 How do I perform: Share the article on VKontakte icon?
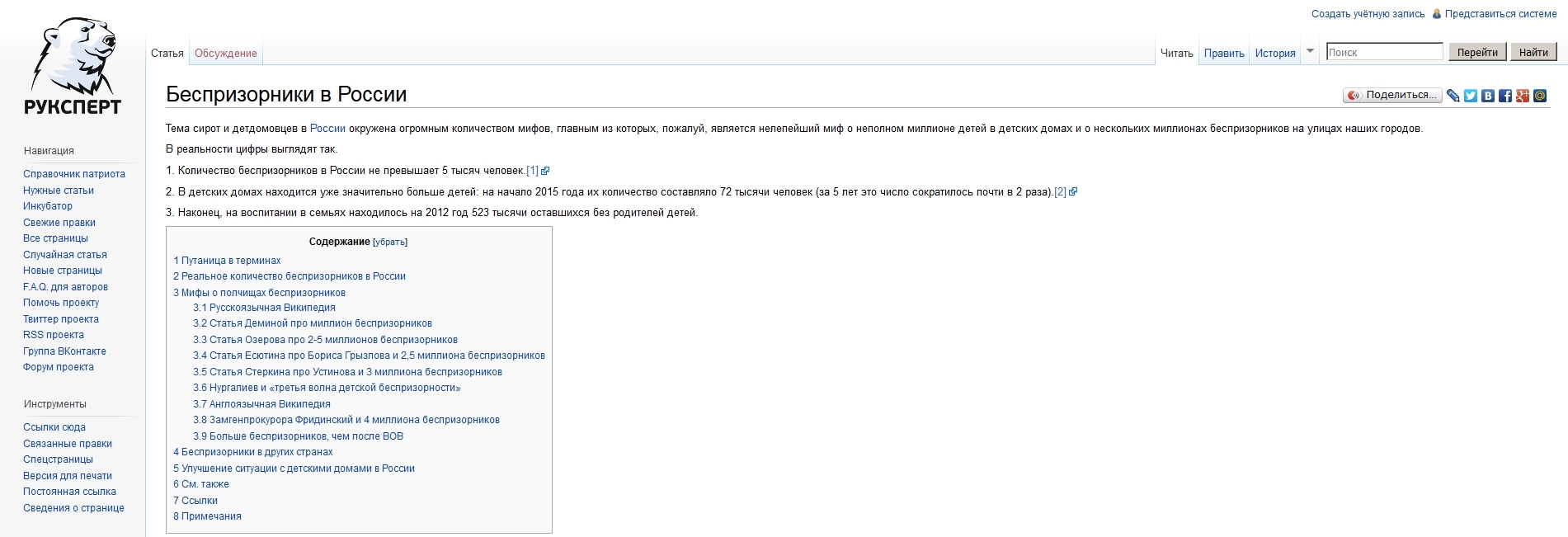1488,96
